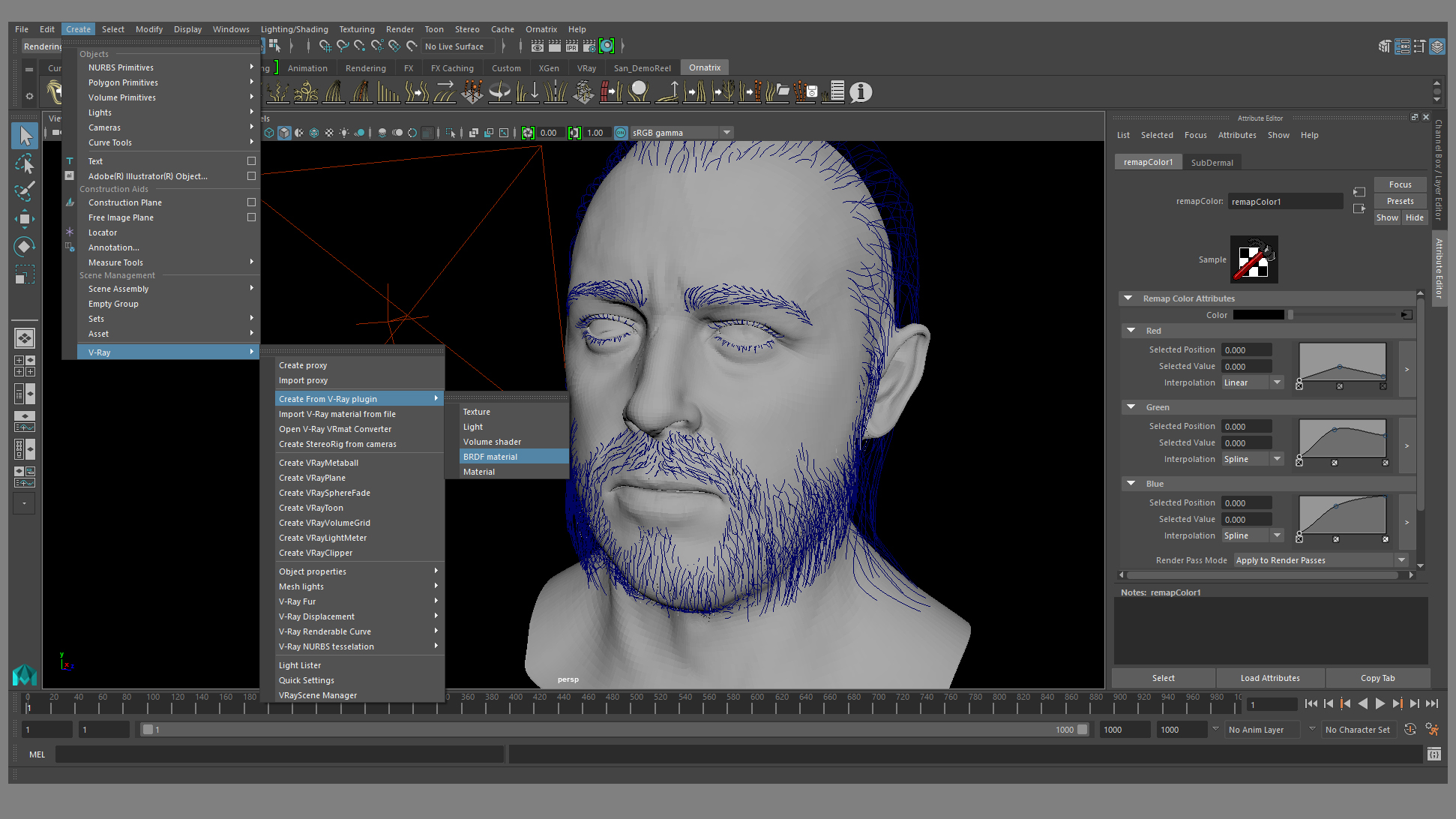
Task: Choose the Rotate tool in toolbox
Action: click(x=25, y=247)
